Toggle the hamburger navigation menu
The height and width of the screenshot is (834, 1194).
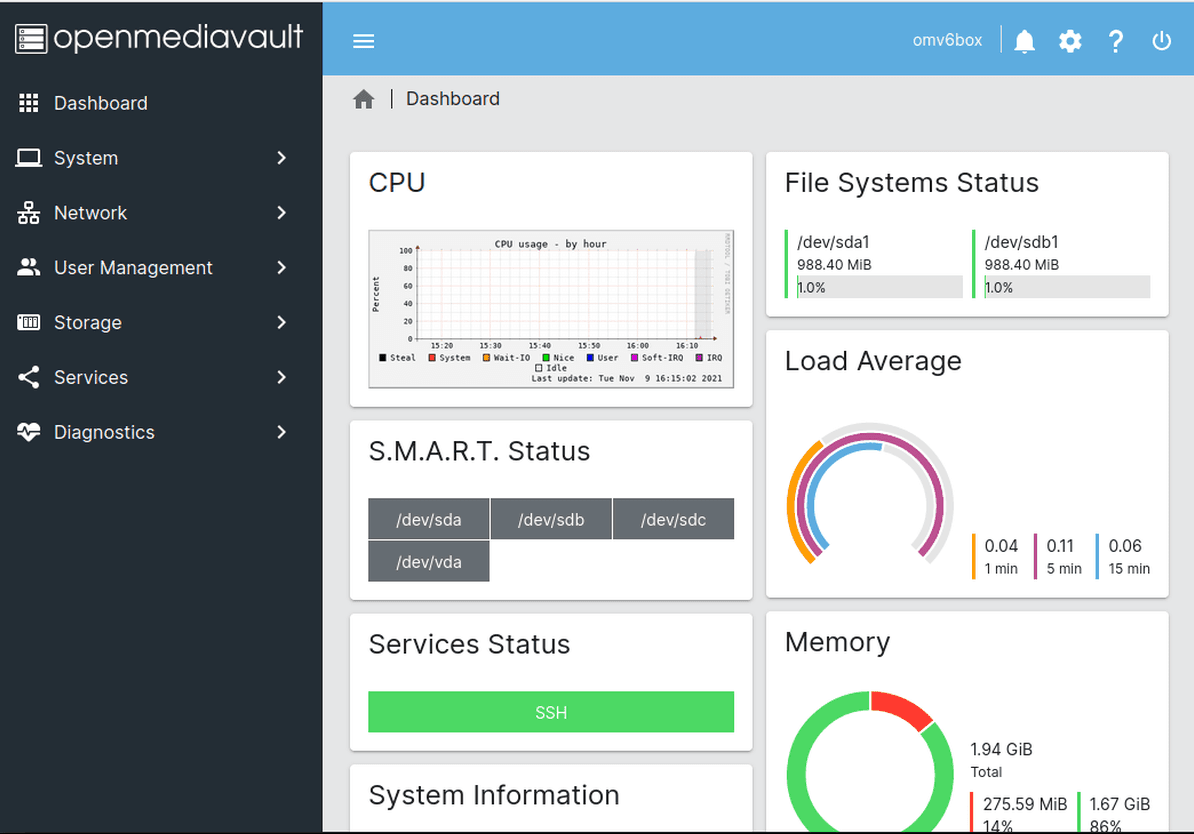pos(363,41)
